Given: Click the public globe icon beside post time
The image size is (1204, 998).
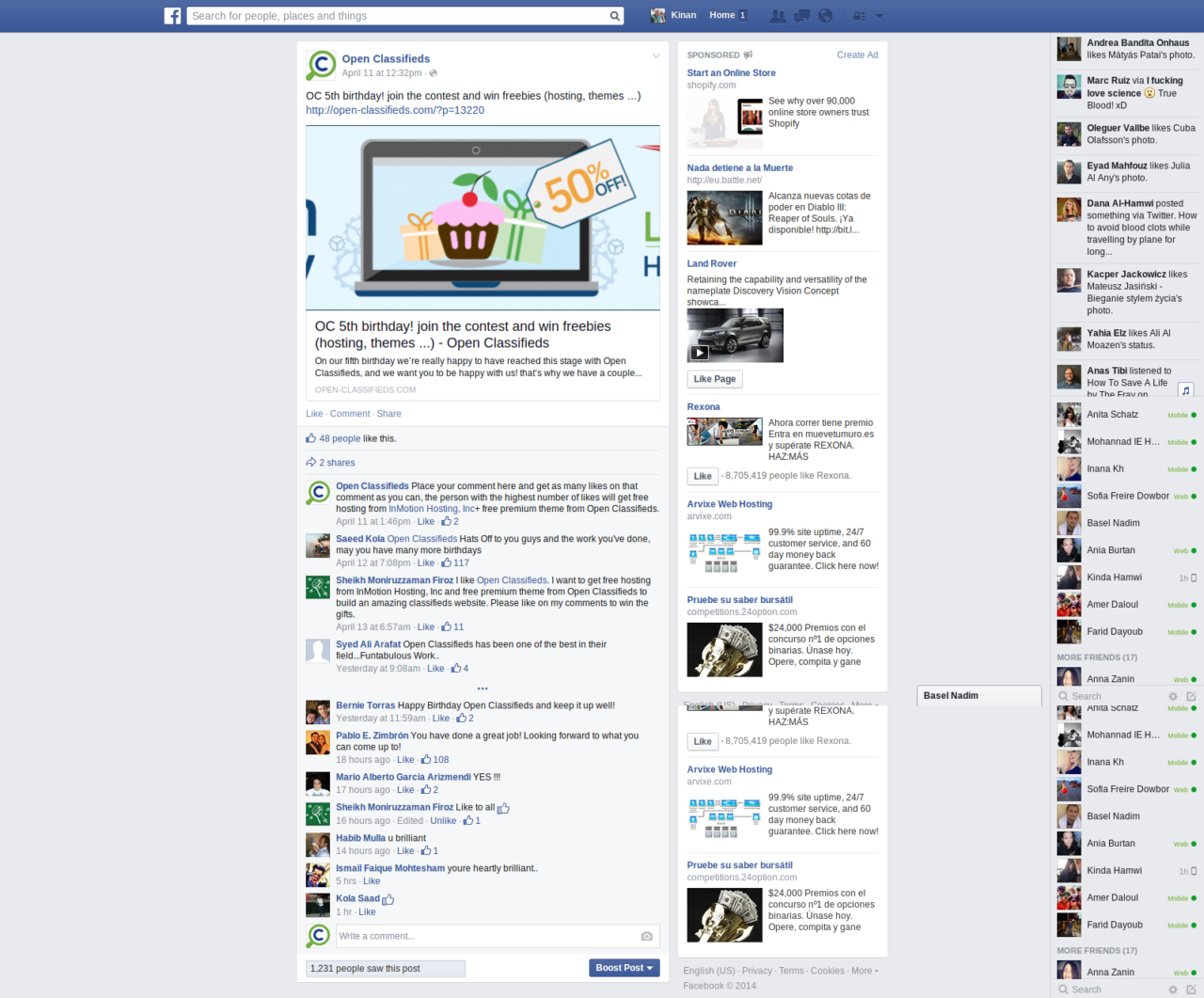Looking at the screenshot, I should click(433, 72).
